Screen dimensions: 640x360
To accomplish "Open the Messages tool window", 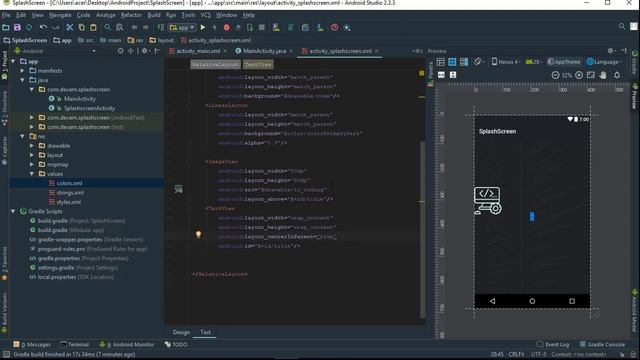I will pyautogui.click(x=32, y=344).
